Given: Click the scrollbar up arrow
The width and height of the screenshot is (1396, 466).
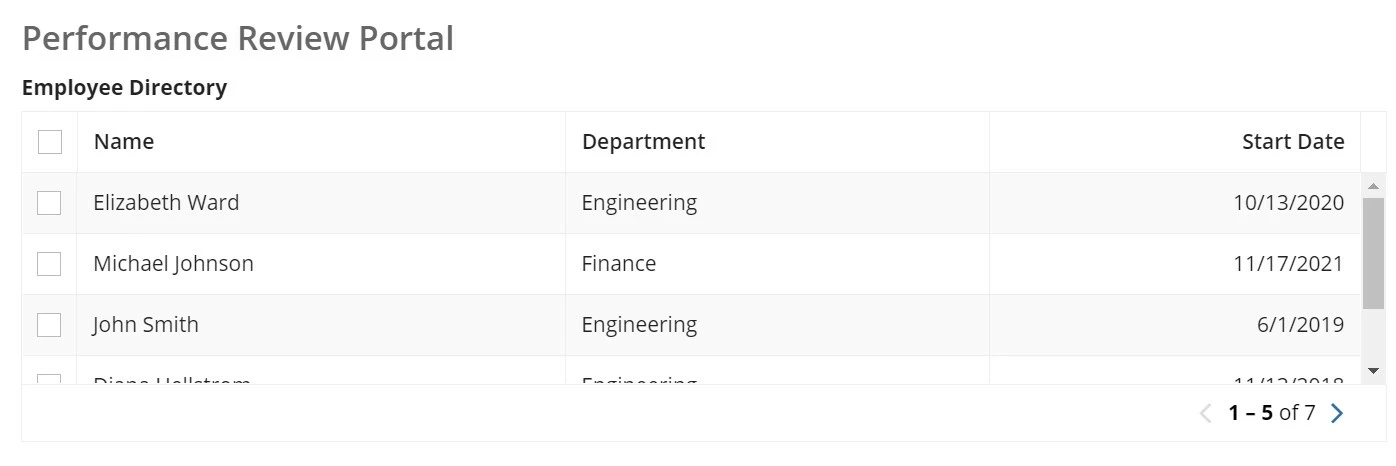Looking at the screenshot, I should 1373,186.
